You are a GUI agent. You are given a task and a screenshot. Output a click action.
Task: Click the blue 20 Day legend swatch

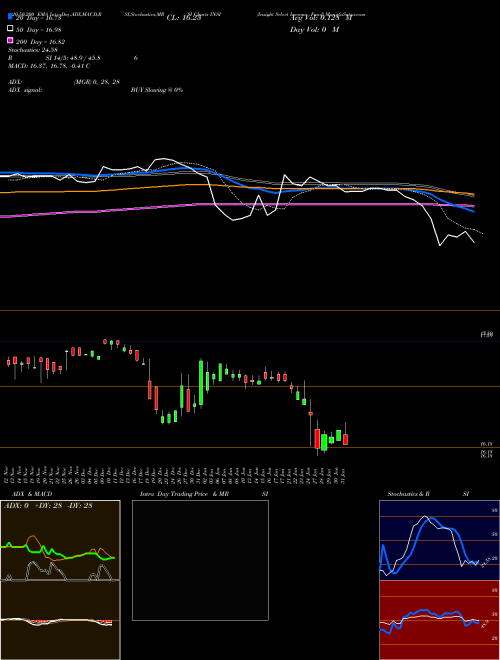pyautogui.click(x=10, y=17)
